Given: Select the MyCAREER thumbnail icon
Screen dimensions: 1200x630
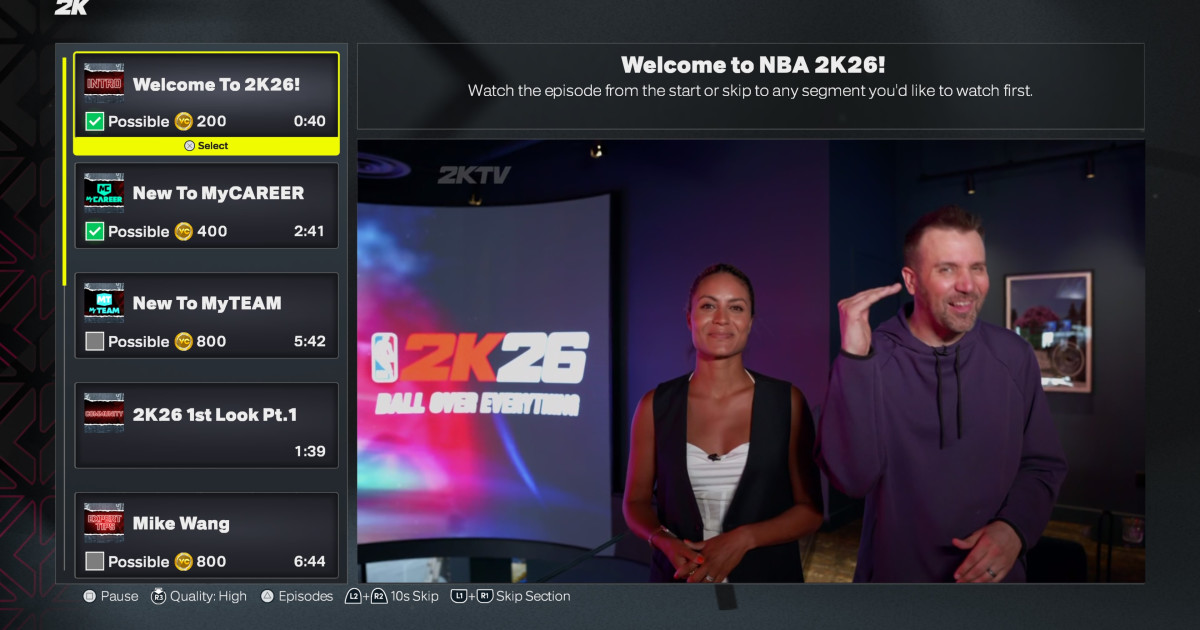Looking at the screenshot, I should [x=104, y=192].
